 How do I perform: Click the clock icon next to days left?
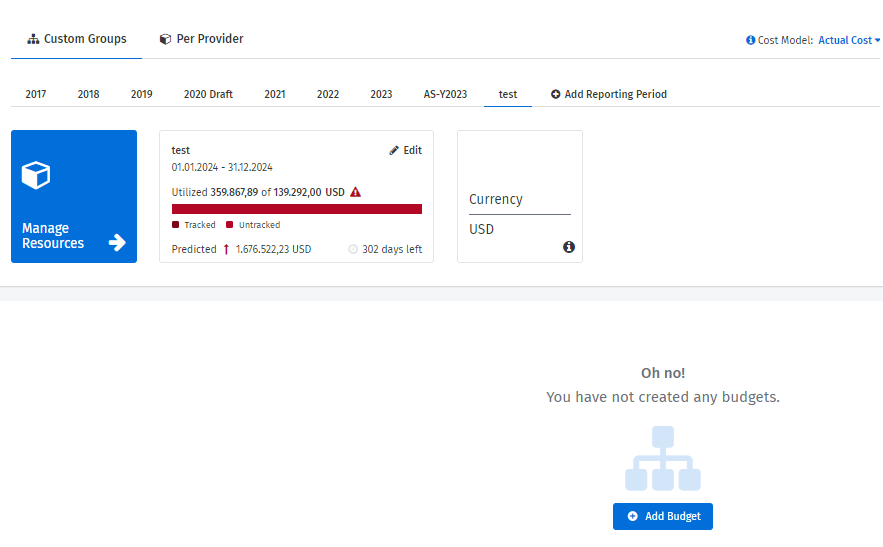353,249
